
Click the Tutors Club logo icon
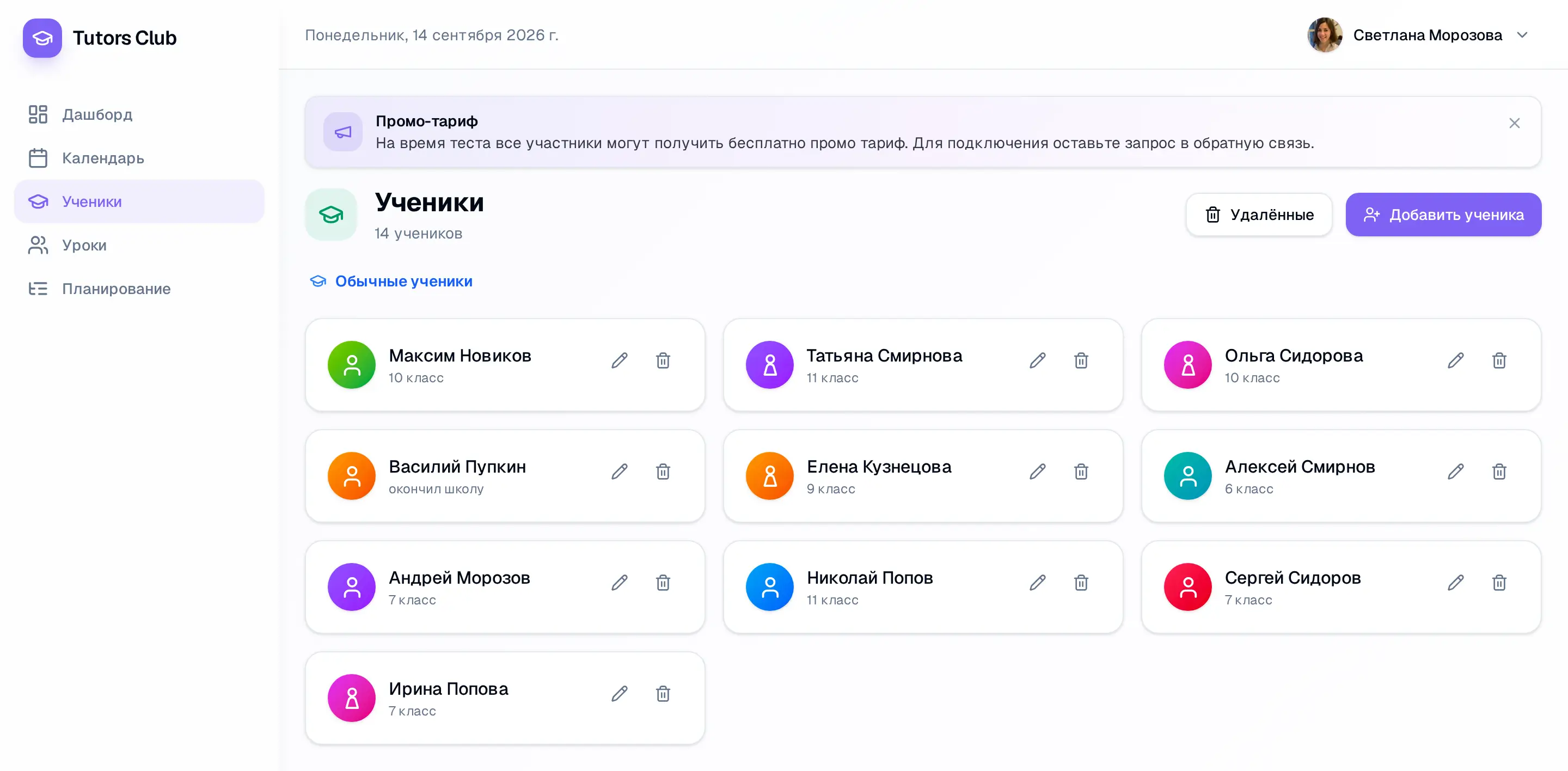click(42, 38)
